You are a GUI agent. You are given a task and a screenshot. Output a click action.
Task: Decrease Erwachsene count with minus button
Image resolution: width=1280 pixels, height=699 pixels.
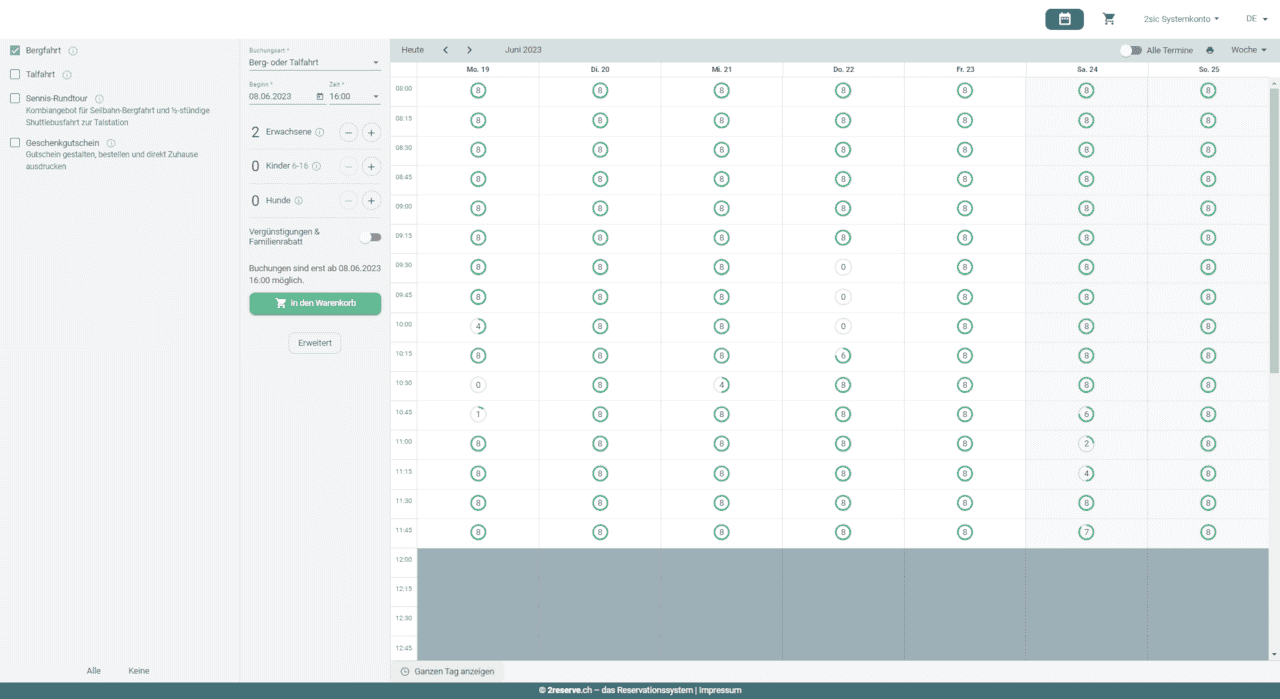(x=348, y=132)
